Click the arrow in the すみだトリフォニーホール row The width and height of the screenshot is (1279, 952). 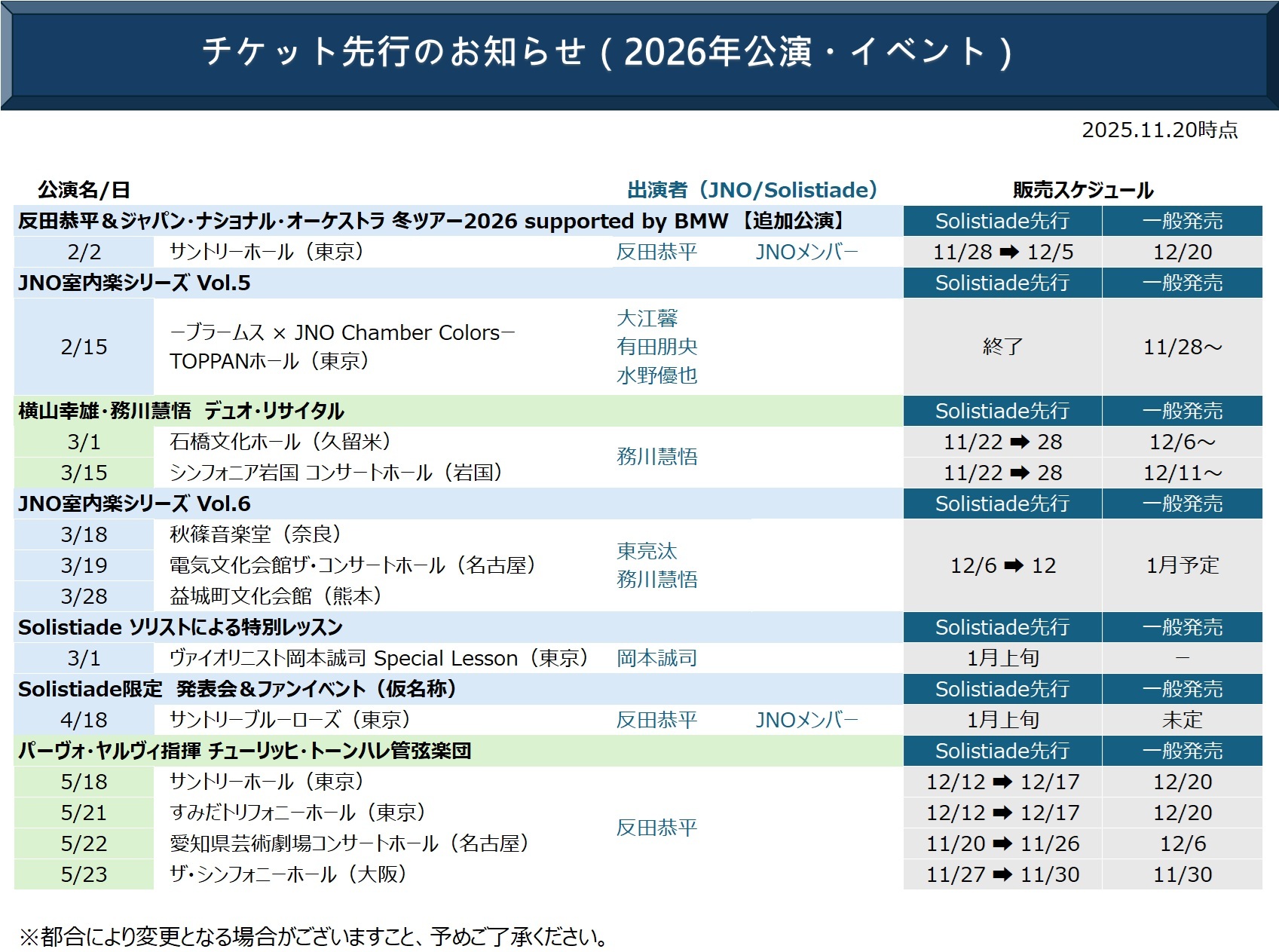tap(1002, 813)
